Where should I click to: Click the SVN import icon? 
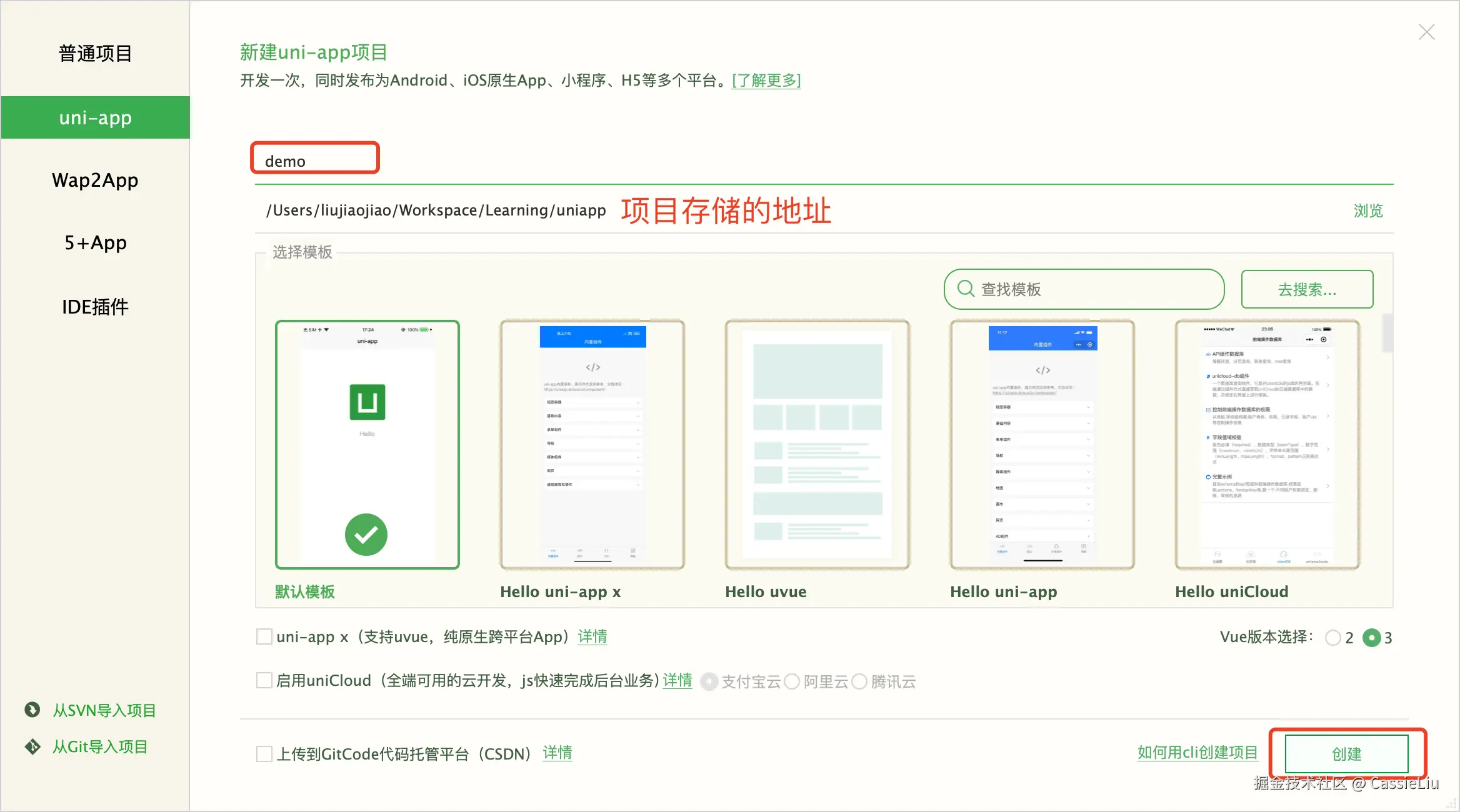32,710
